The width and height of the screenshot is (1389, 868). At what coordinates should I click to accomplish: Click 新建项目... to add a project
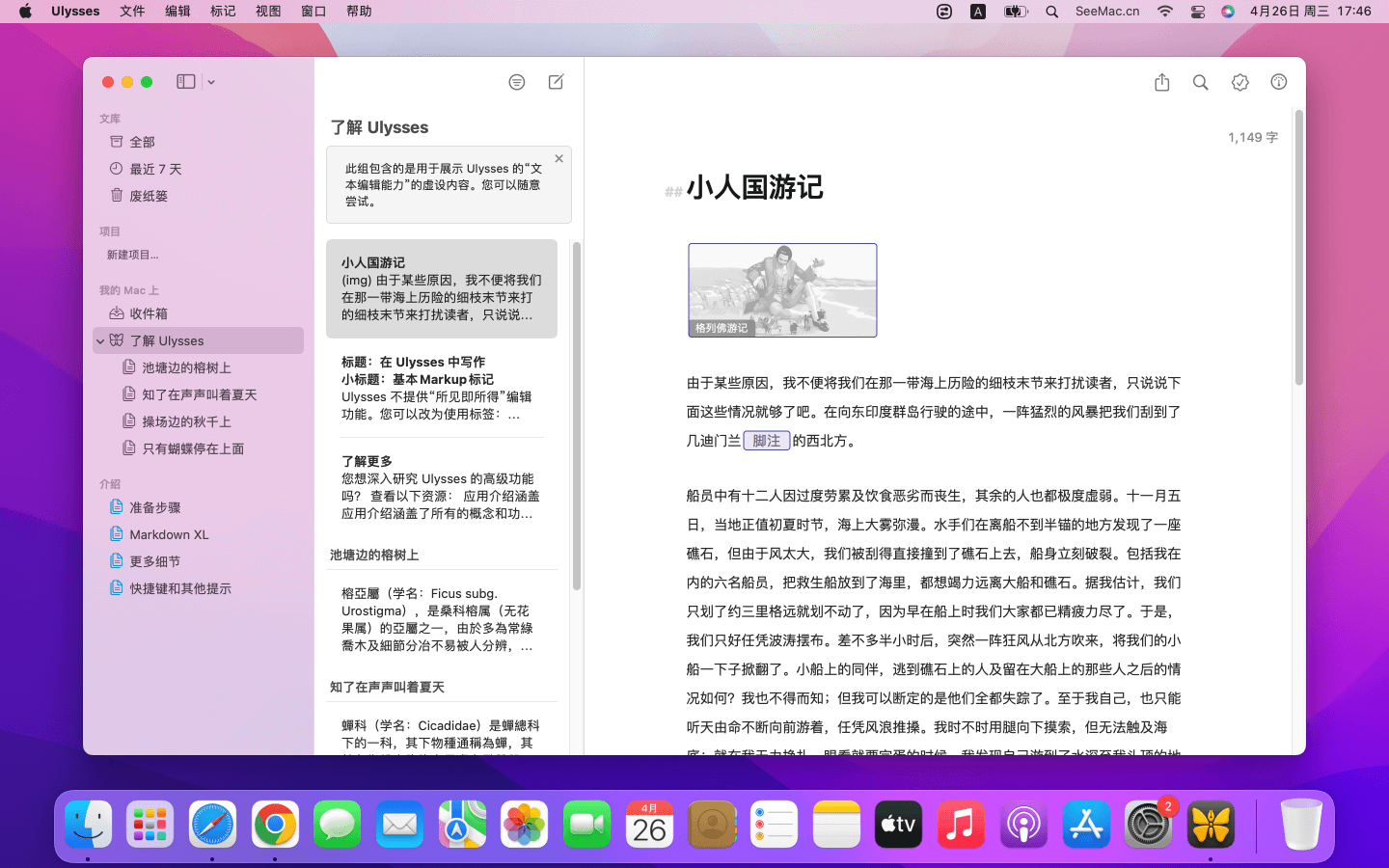132,255
